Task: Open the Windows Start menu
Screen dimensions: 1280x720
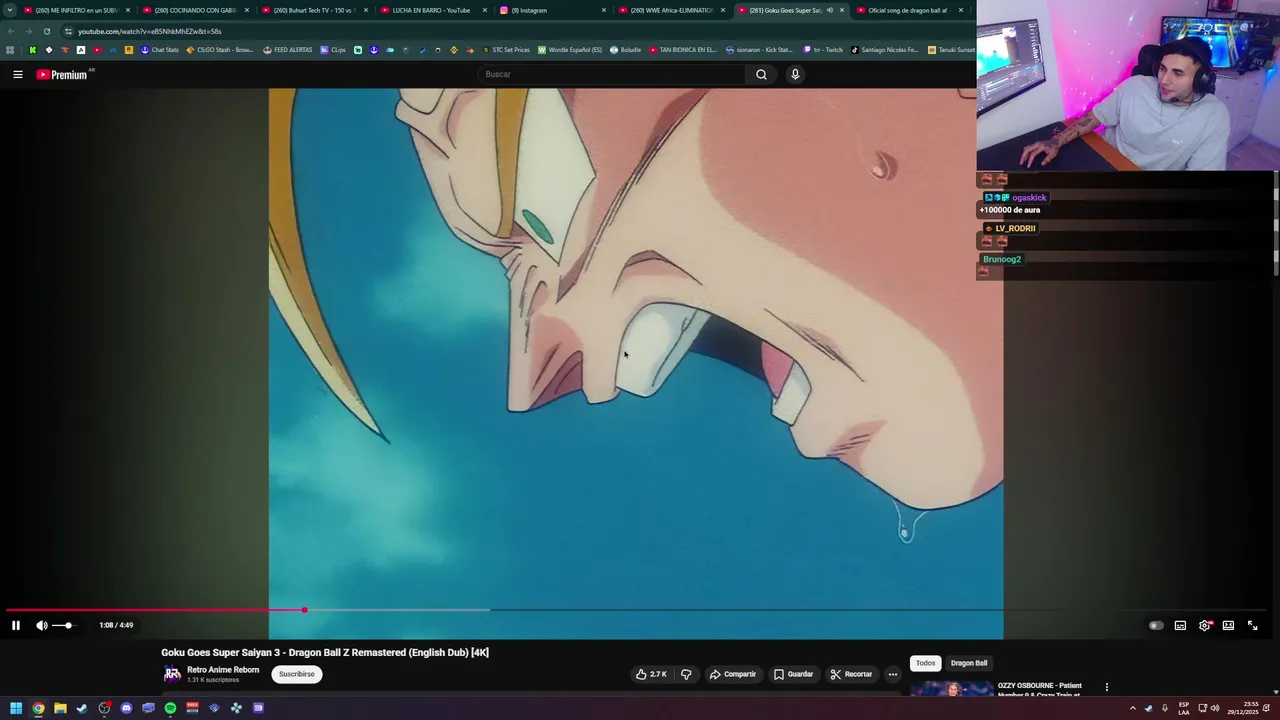Action: pos(16,708)
